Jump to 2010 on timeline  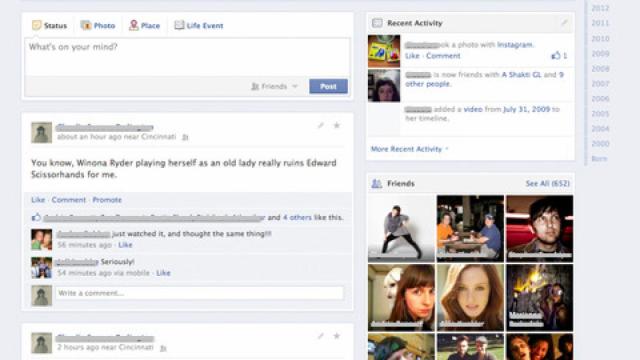(600, 39)
